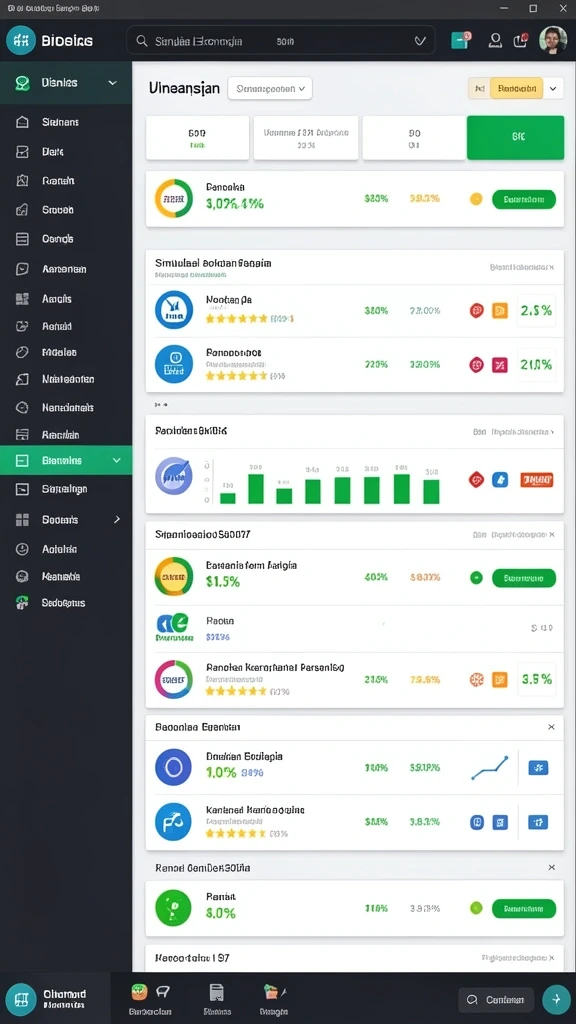Toggle the green dot in the 8.0% row
576x1024 pixels.
coord(476,908)
